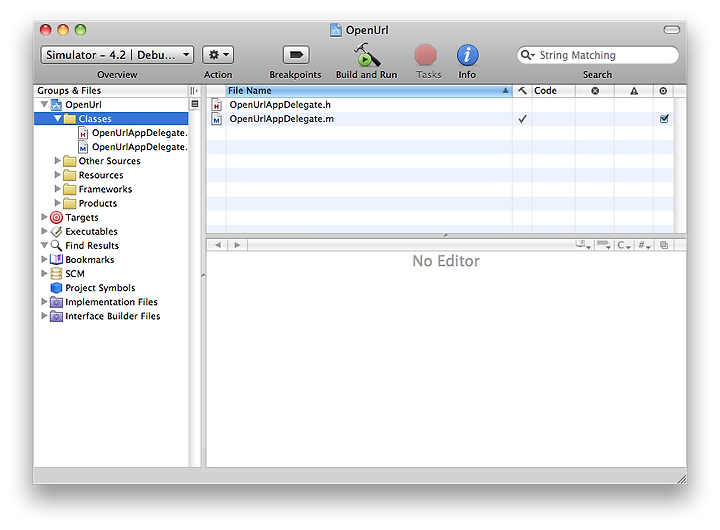Image resolution: width=720 pixels, height=530 pixels.
Task: Sort by the File Name column header
Action: point(369,90)
